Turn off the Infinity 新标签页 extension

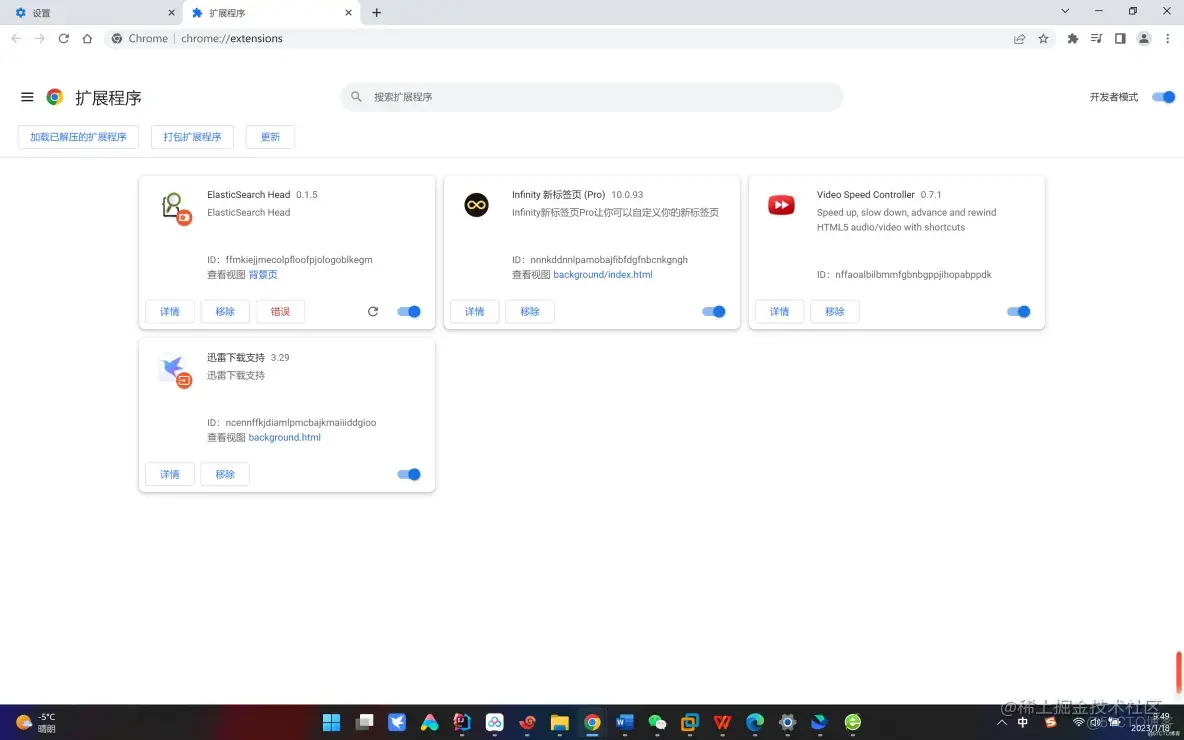tap(714, 311)
